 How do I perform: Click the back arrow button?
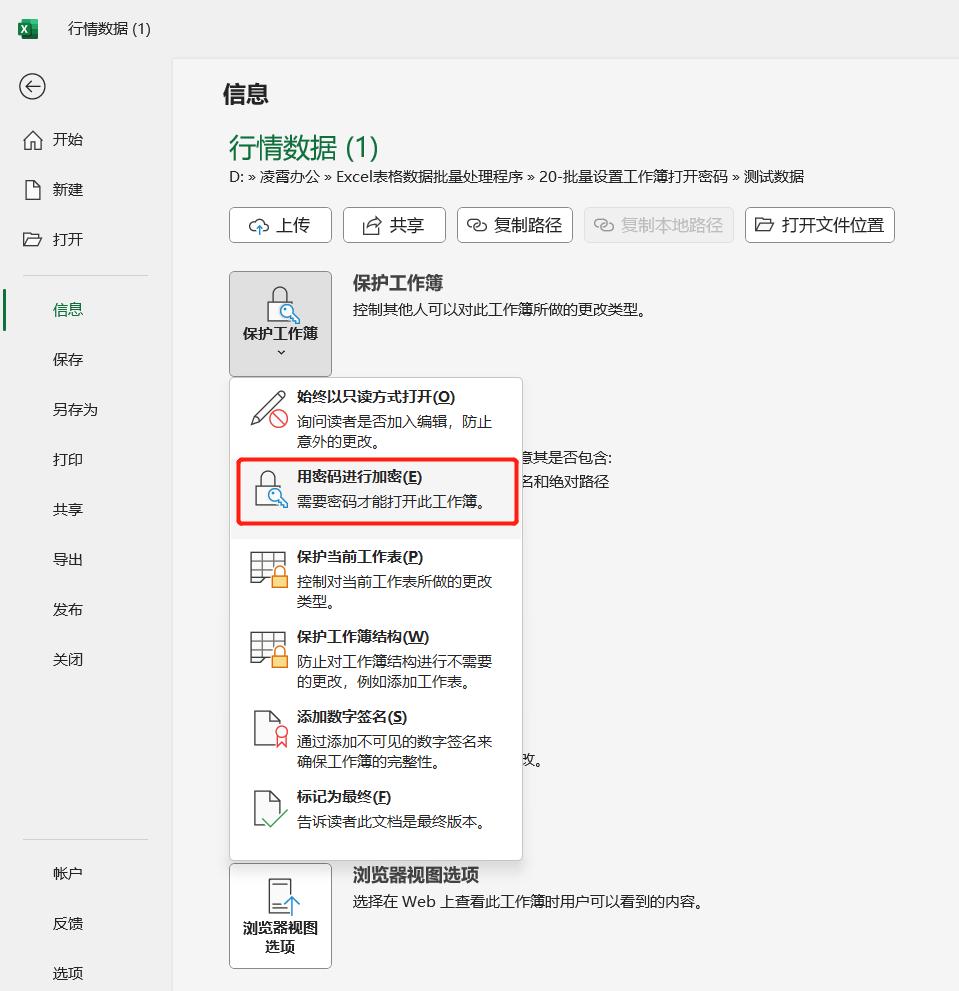[32, 87]
